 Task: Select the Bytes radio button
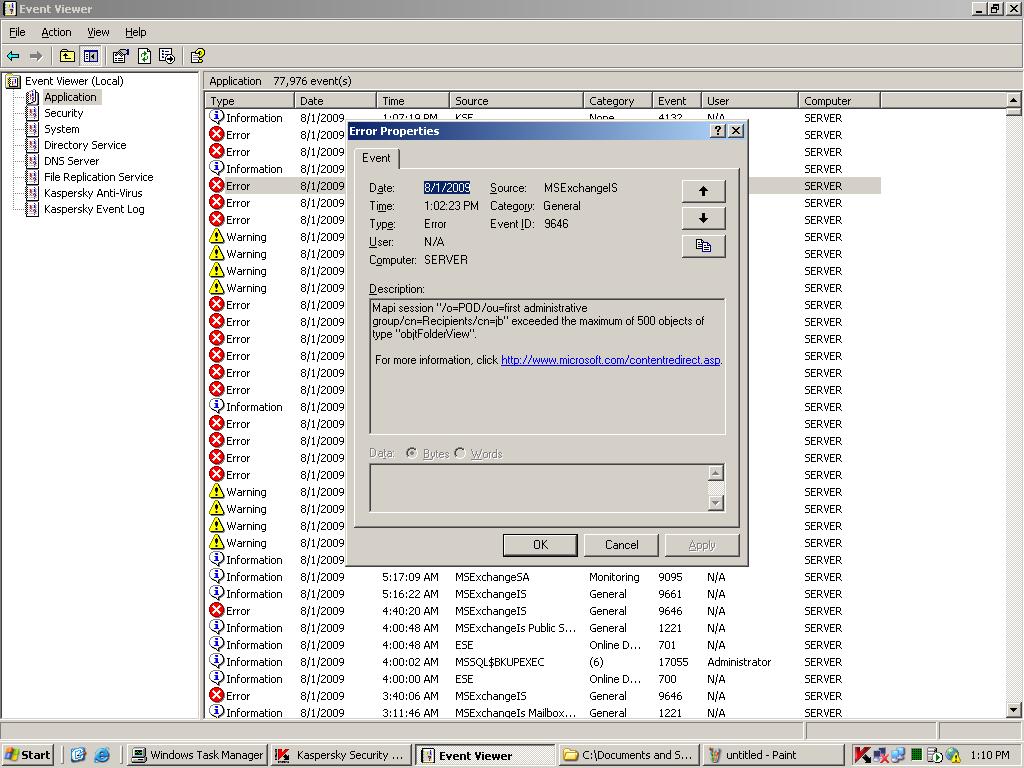(x=410, y=453)
